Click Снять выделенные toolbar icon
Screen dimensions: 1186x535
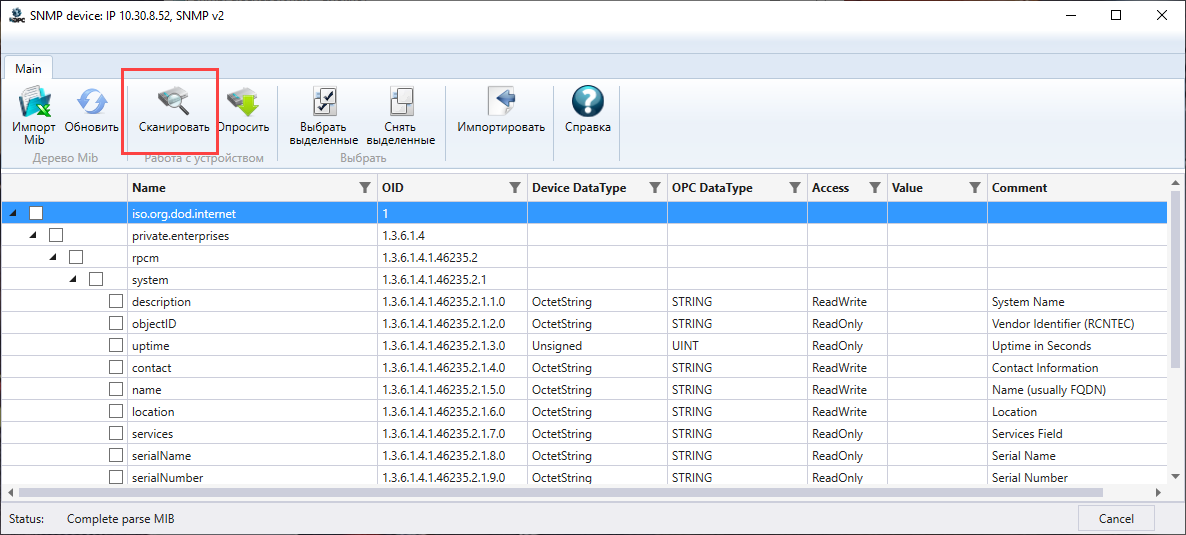tap(401, 103)
